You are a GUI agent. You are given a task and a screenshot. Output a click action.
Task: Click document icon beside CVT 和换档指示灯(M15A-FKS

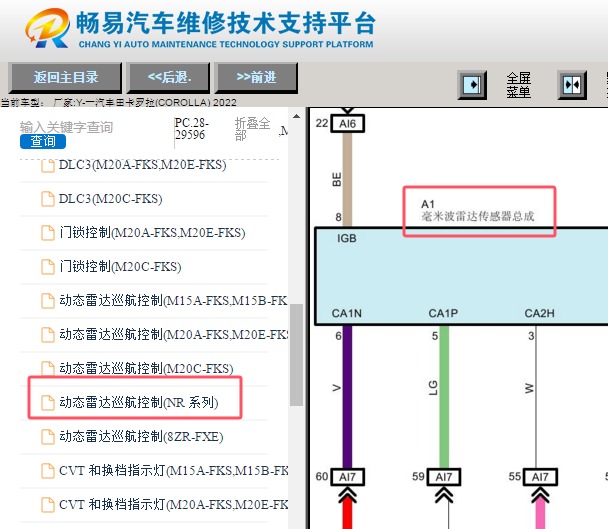(48, 471)
